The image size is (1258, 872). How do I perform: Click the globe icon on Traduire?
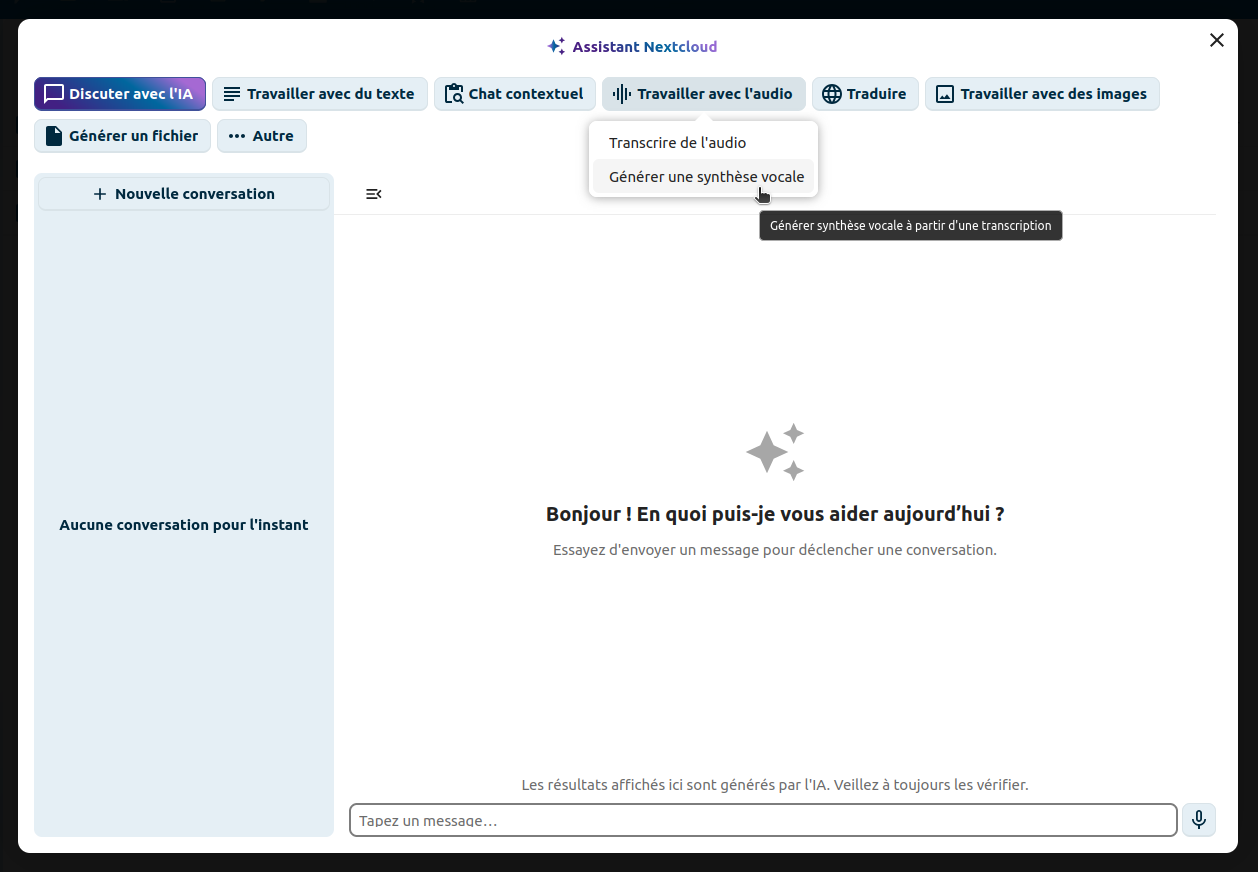point(831,94)
